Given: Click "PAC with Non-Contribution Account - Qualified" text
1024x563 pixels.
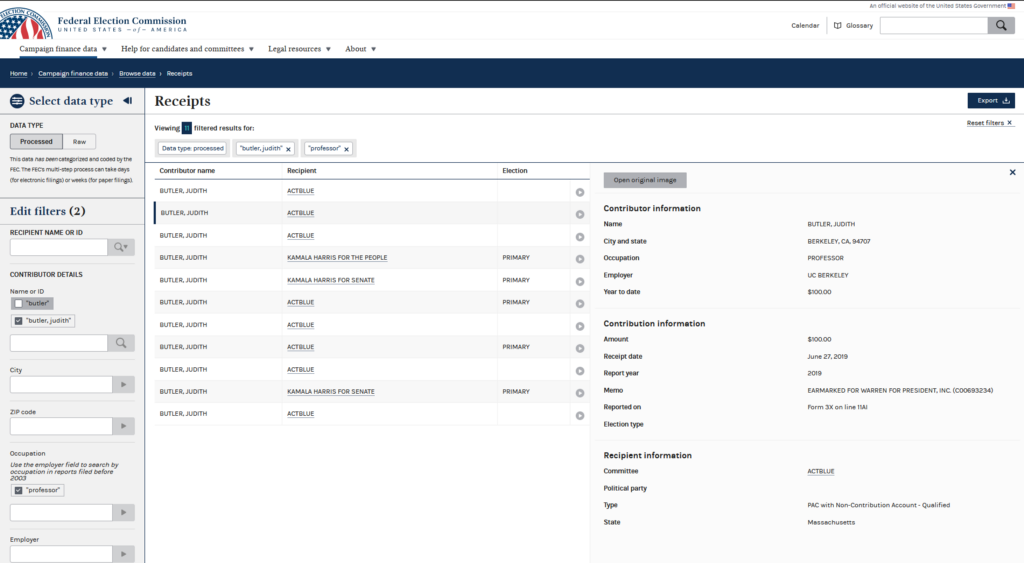Looking at the screenshot, I should click(x=878, y=506).
